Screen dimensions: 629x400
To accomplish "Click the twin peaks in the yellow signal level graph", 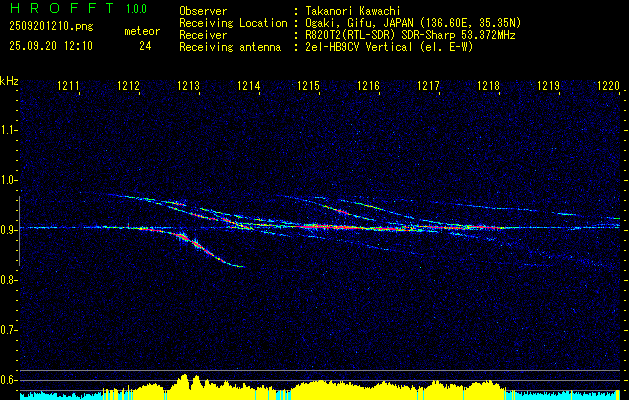I will pyautogui.click(x=190, y=380).
